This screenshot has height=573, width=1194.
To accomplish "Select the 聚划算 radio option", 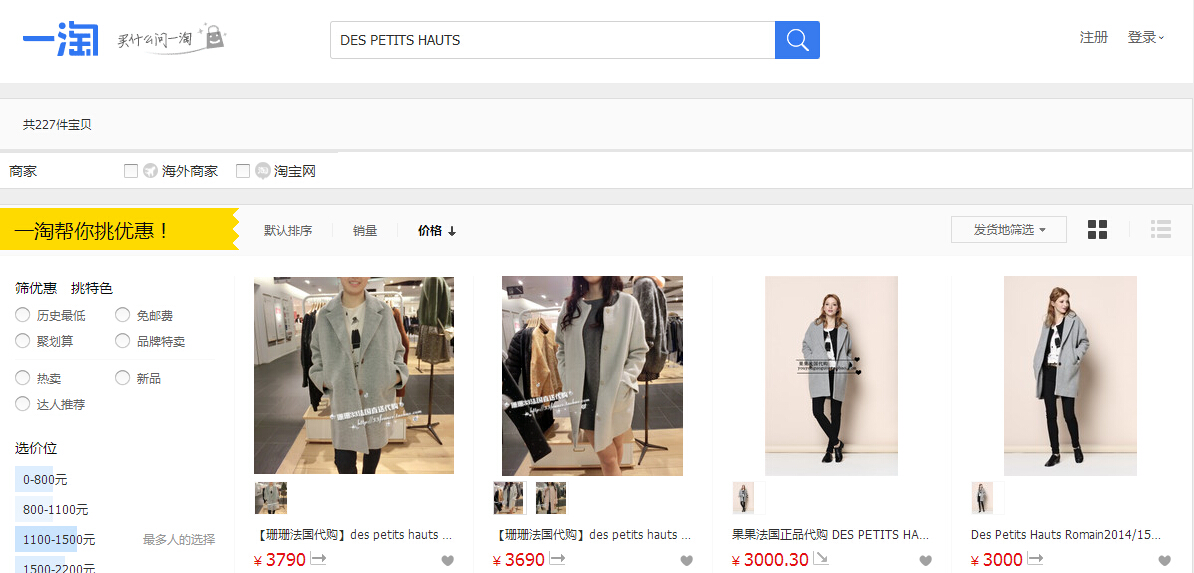I will click(23, 341).
